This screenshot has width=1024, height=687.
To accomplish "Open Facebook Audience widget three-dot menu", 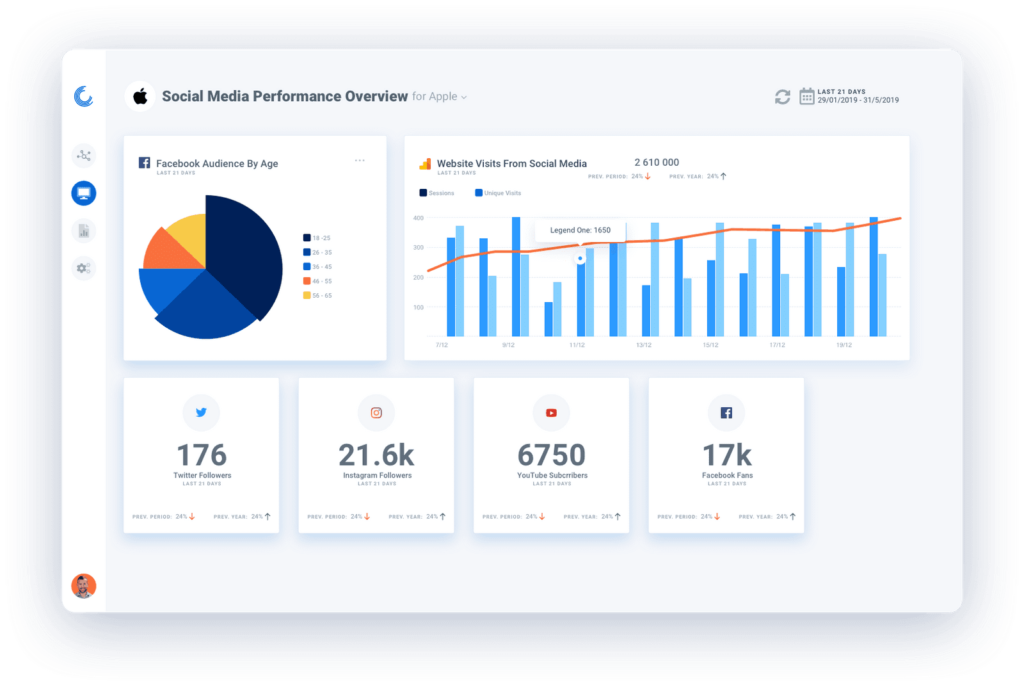I will tap(360, 161).
